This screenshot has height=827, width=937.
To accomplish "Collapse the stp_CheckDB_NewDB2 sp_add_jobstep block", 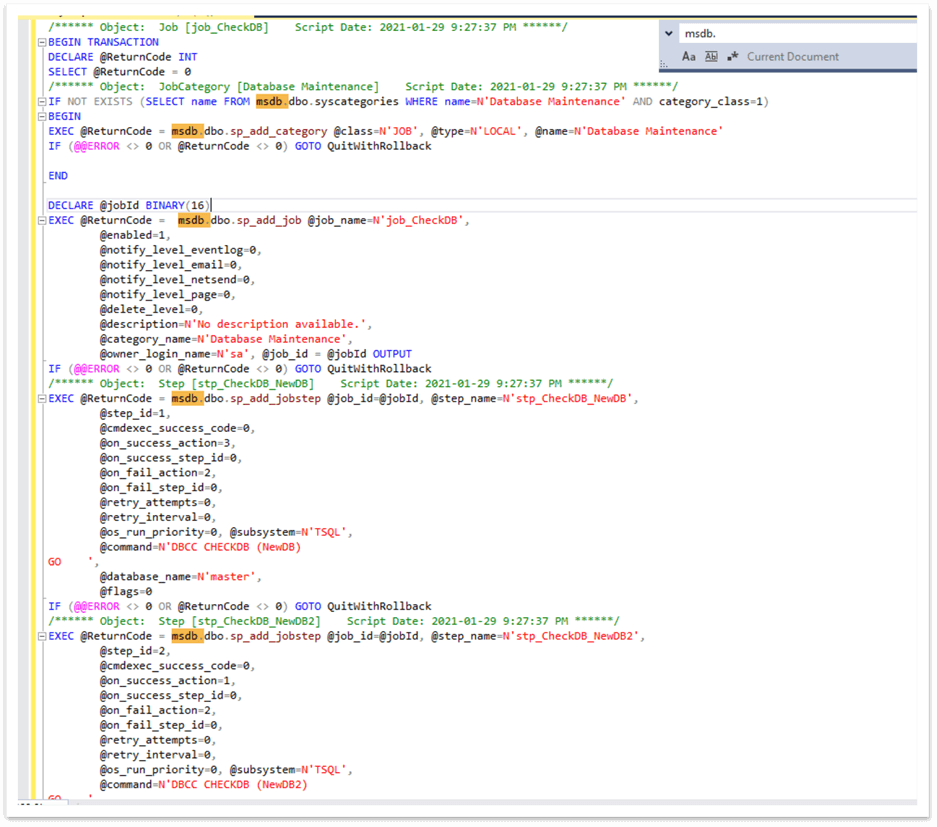I will [40, 636].
